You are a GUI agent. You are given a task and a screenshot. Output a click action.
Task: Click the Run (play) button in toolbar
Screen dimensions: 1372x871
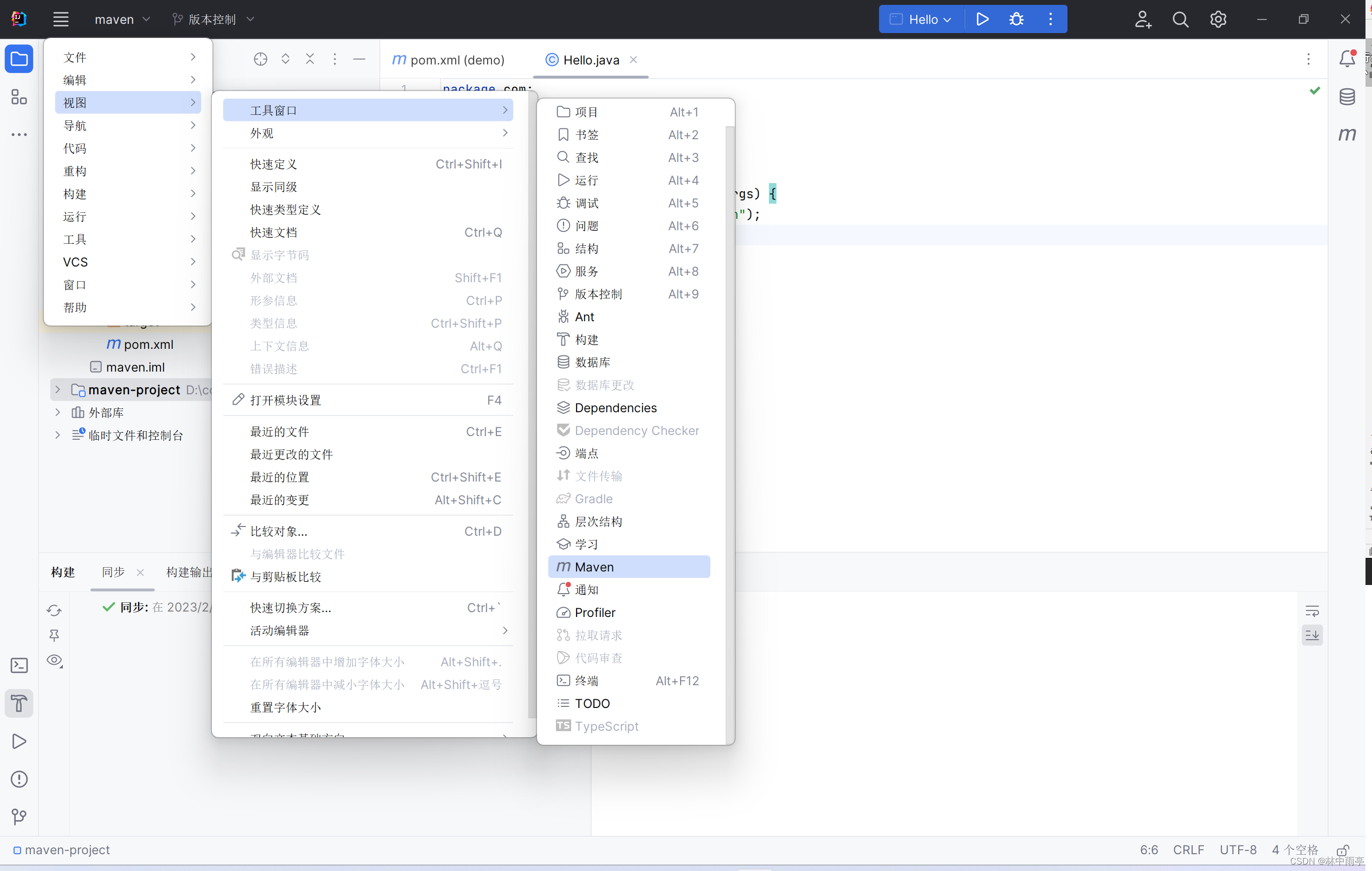point(982,19)
